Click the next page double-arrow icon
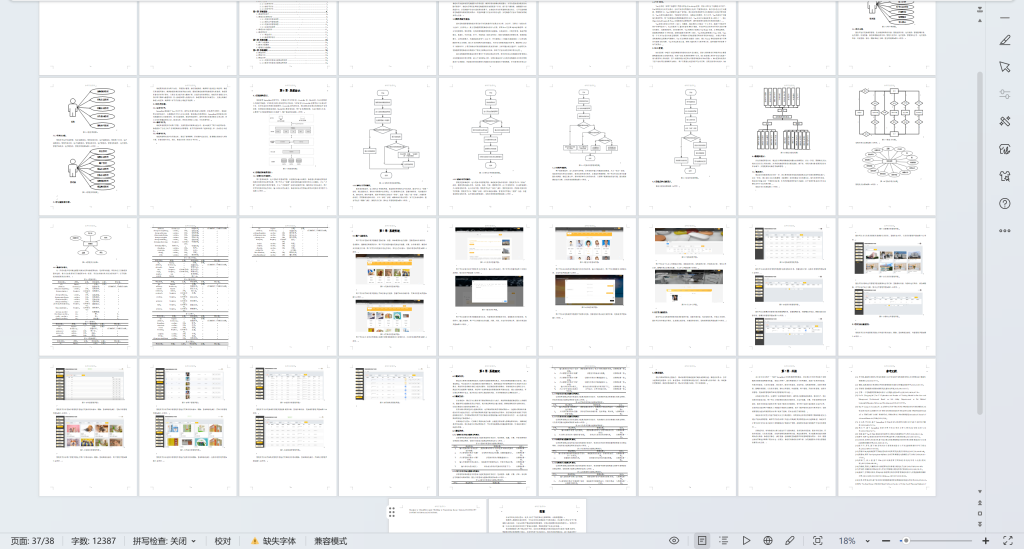 pyautogui.click(x=980, y=524)
